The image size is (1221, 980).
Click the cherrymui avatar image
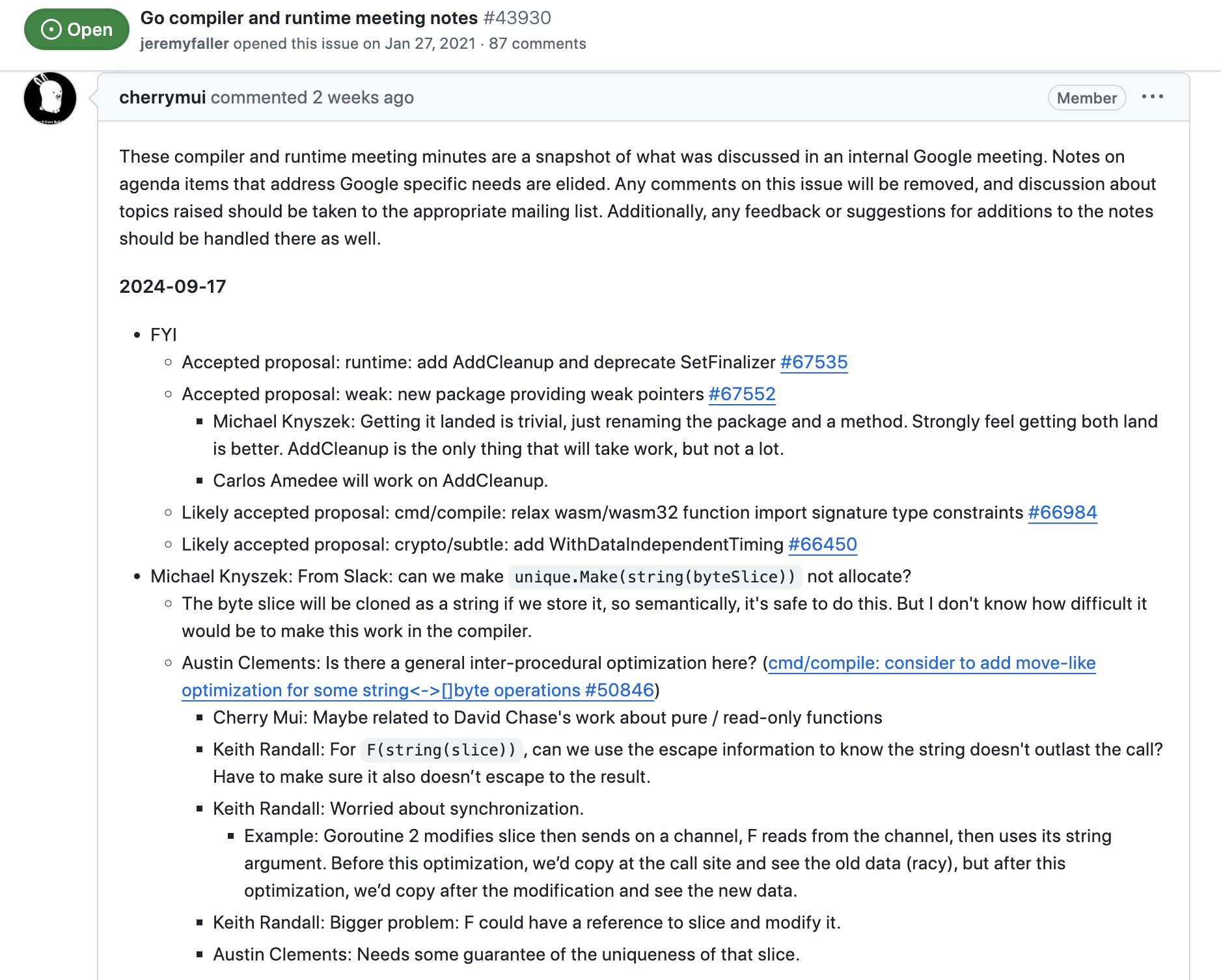pos(50,98)
